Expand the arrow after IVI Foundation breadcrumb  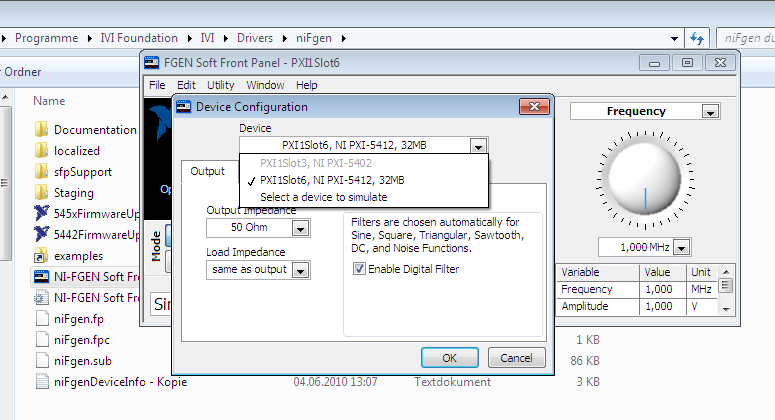tap(190, 38)
